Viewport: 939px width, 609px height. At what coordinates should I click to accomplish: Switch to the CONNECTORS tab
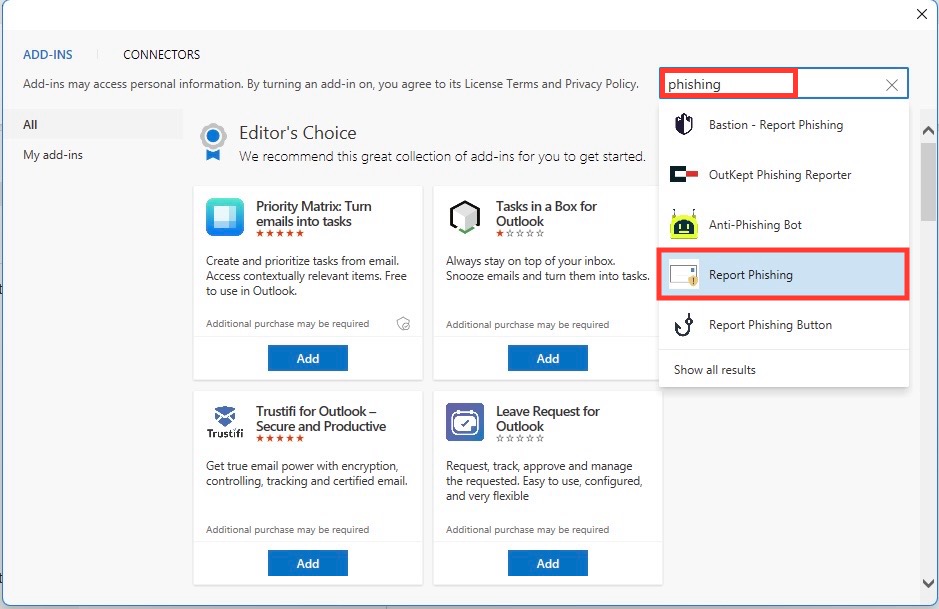click(162, 54)
